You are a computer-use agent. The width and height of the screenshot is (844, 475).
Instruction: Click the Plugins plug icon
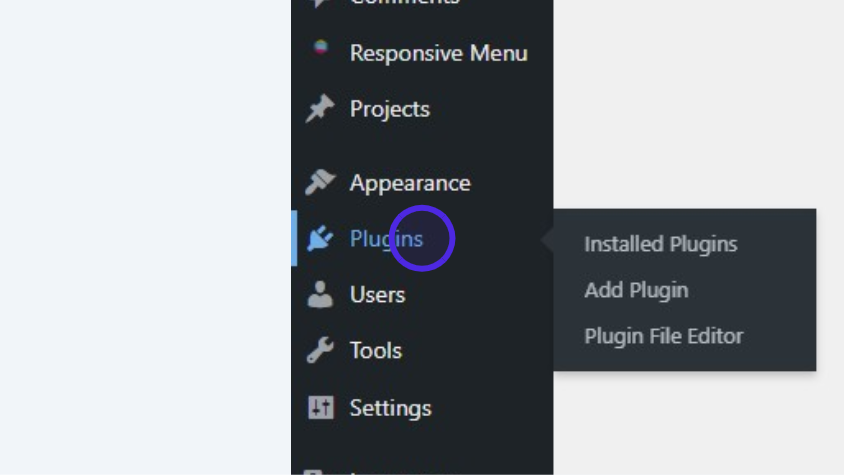320,239
